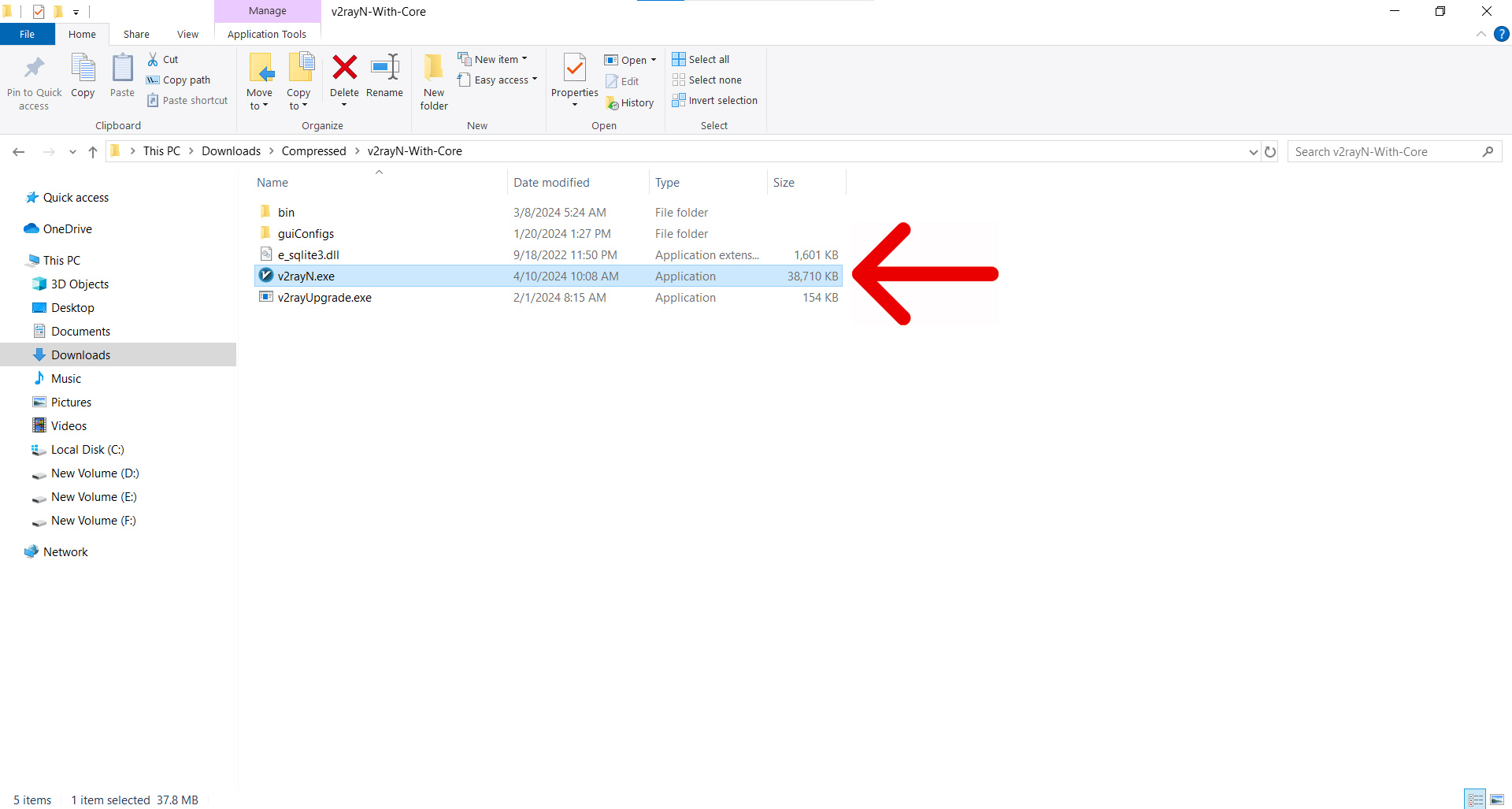Image resolution: width=1512 pixels, height=809 pixels.
Task: Expand the address bar history dropdown
Action: pyautogui.click(x=1253, y=151)
